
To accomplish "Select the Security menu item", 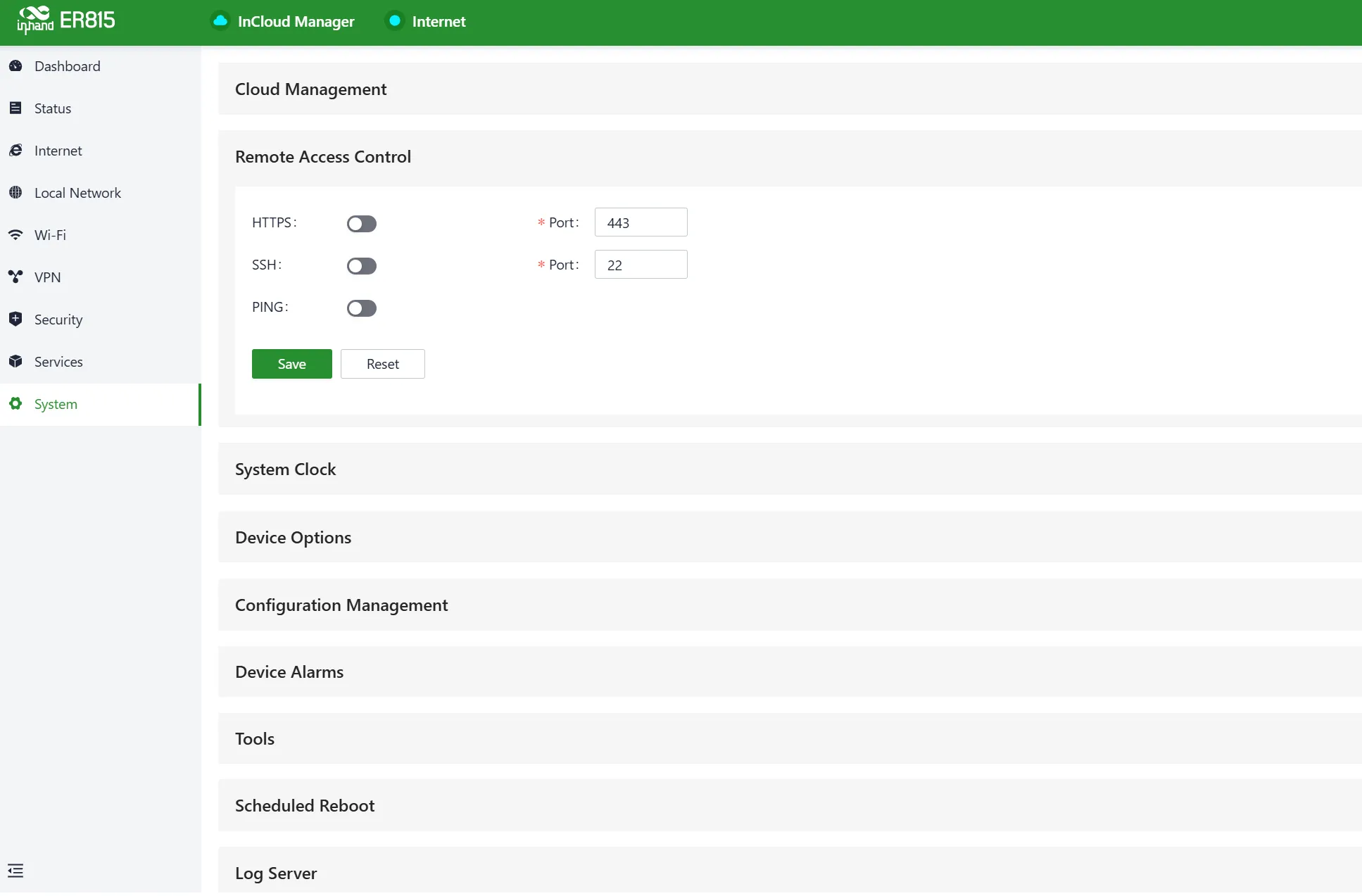I will click(100, 320).
